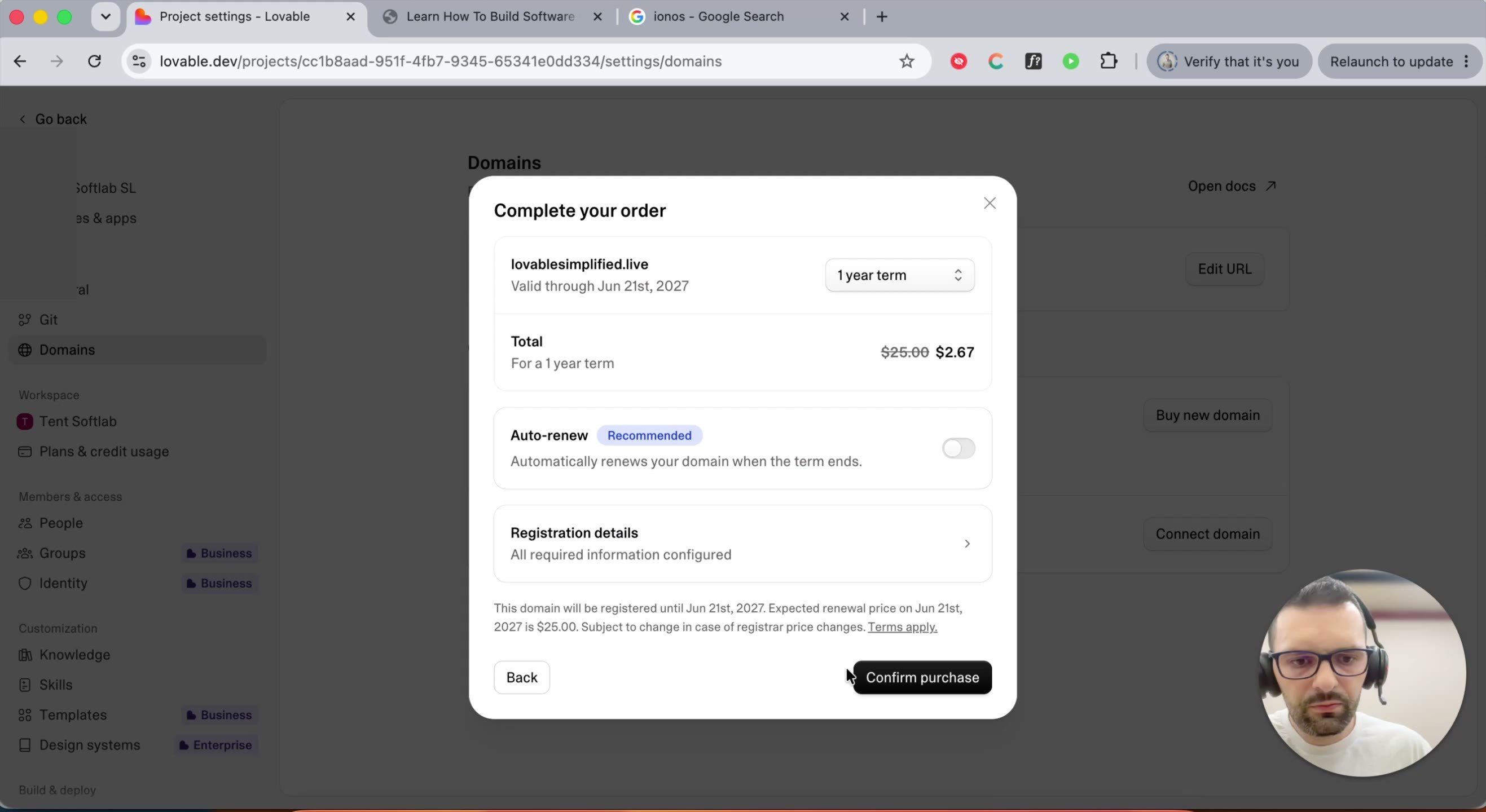Open Git settings in sidebar
Image resolution: width=1486 pixels, height=812 pixels.
pos(137,320)
